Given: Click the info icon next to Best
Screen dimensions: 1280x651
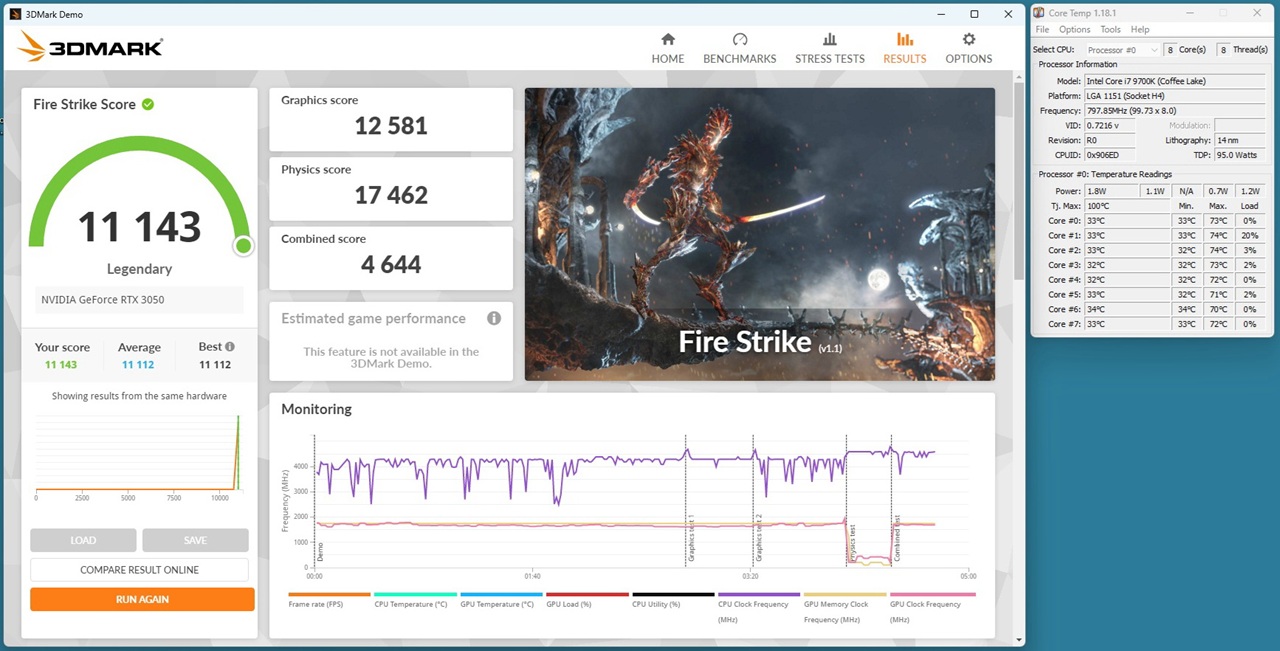Looking at the screenshot, I should [x=230, y=346].
